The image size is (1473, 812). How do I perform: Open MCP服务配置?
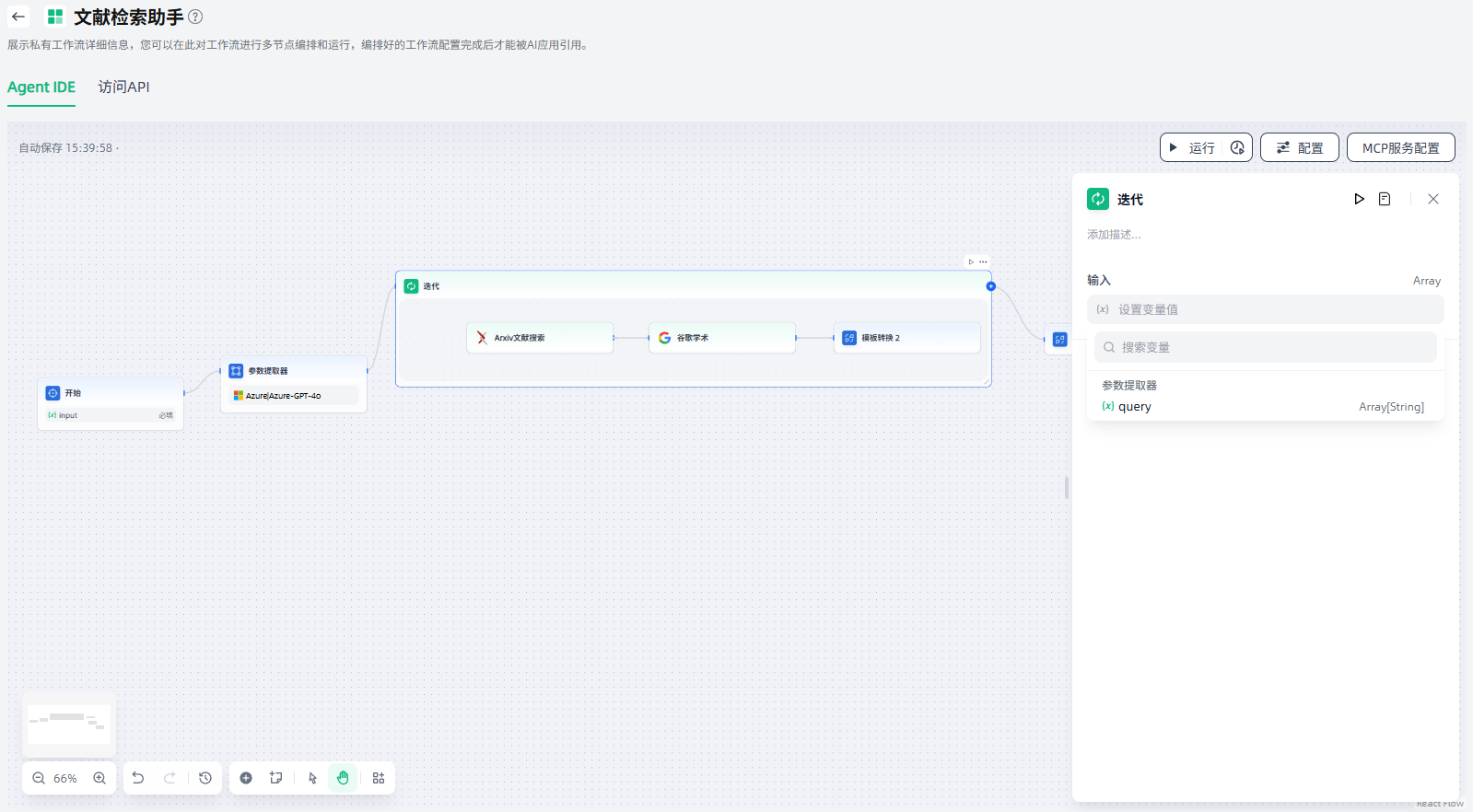pos(1400,147)
